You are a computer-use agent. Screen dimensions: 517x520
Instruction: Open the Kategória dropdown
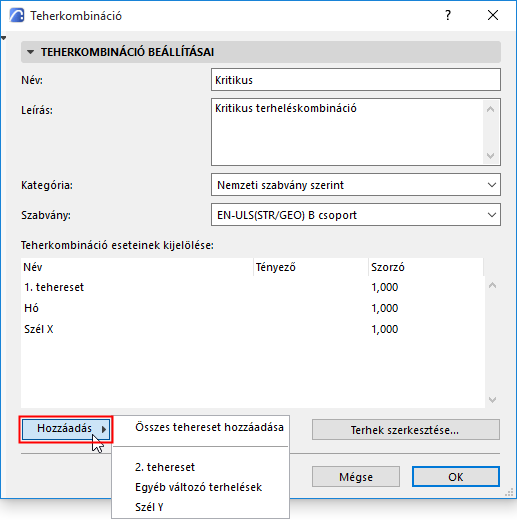coord(356,185)
